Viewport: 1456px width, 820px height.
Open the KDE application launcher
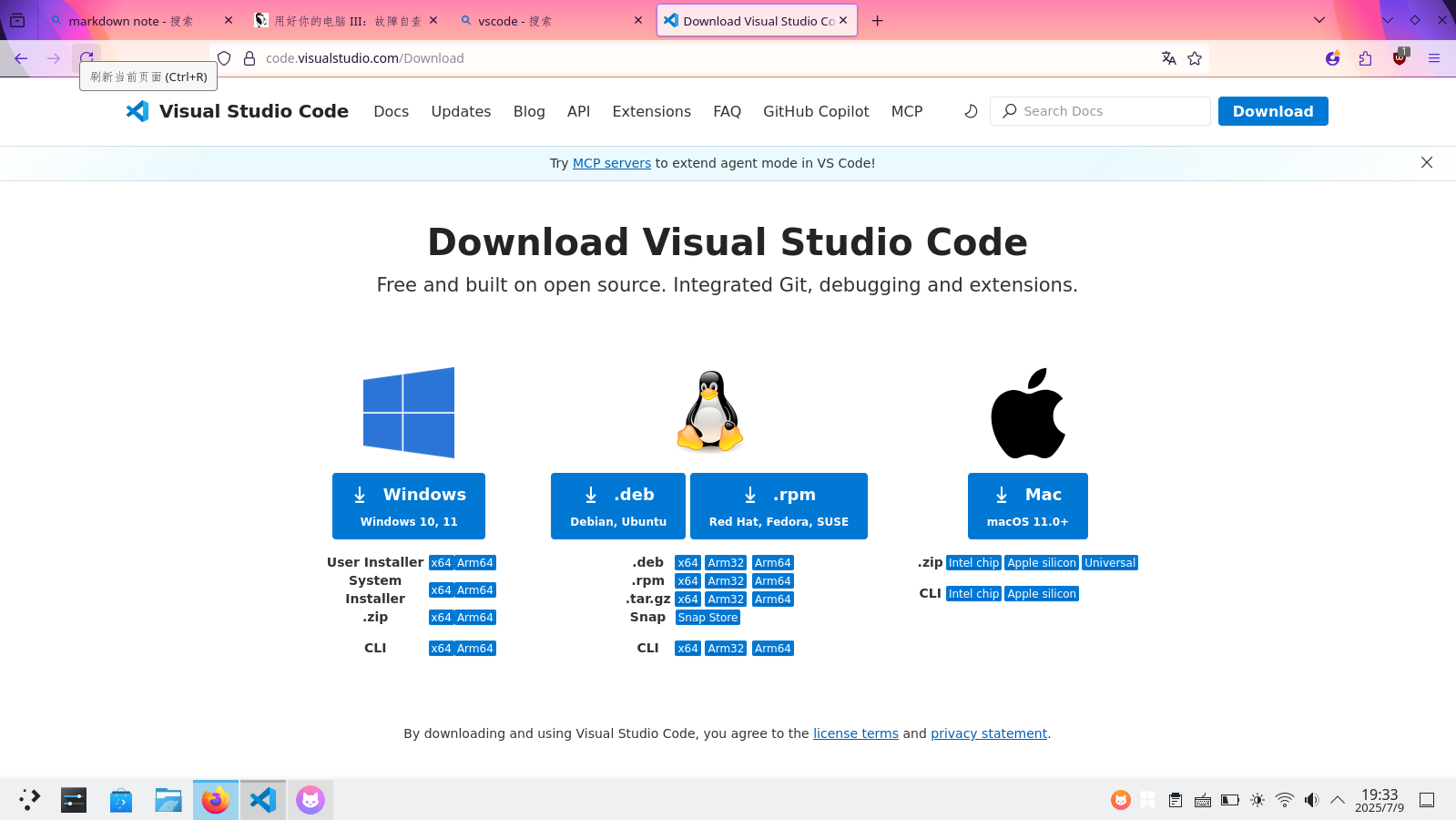[x=29, y=800]
